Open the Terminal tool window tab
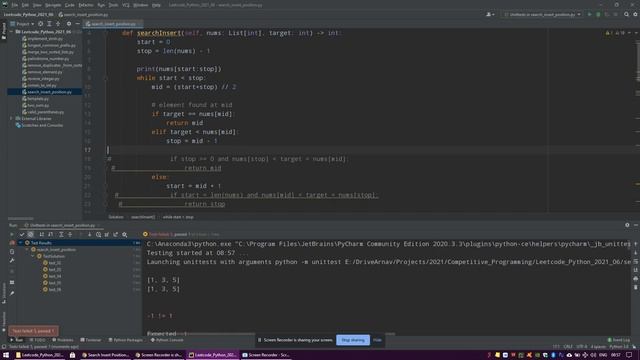 click(x=91, y=340)
